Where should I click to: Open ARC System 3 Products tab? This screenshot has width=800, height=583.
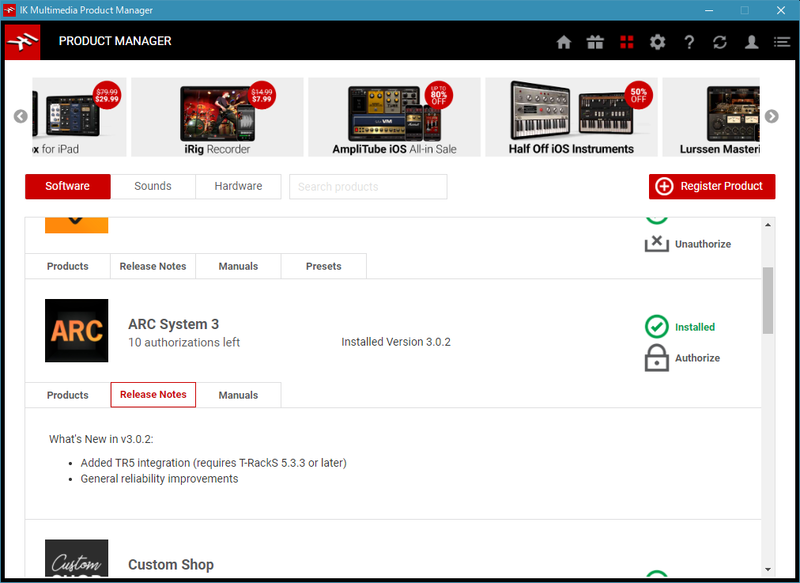68,395
